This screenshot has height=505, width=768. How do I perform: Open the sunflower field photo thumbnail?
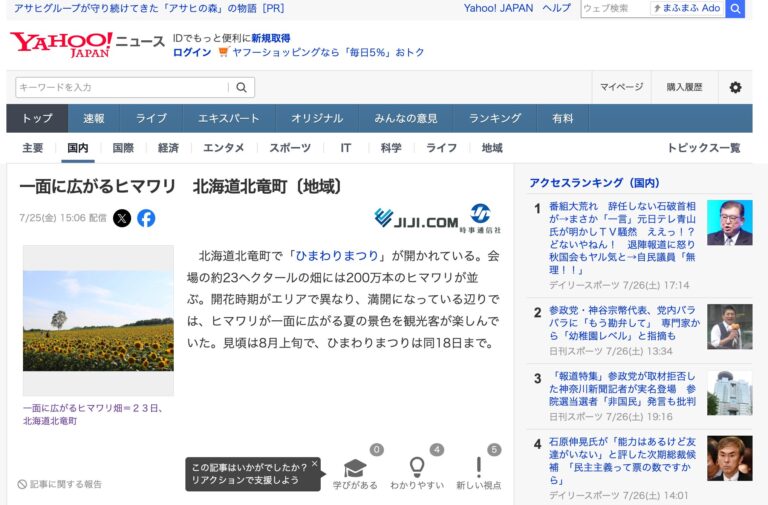point(98,321)
